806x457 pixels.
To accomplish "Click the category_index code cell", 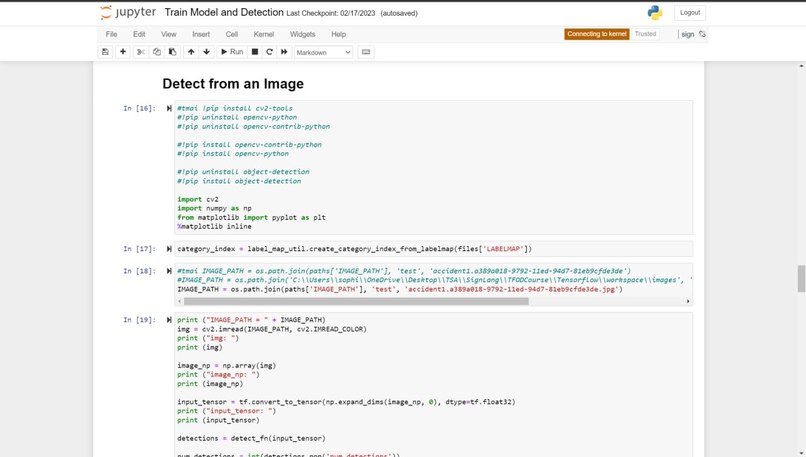I will [433, 249].
